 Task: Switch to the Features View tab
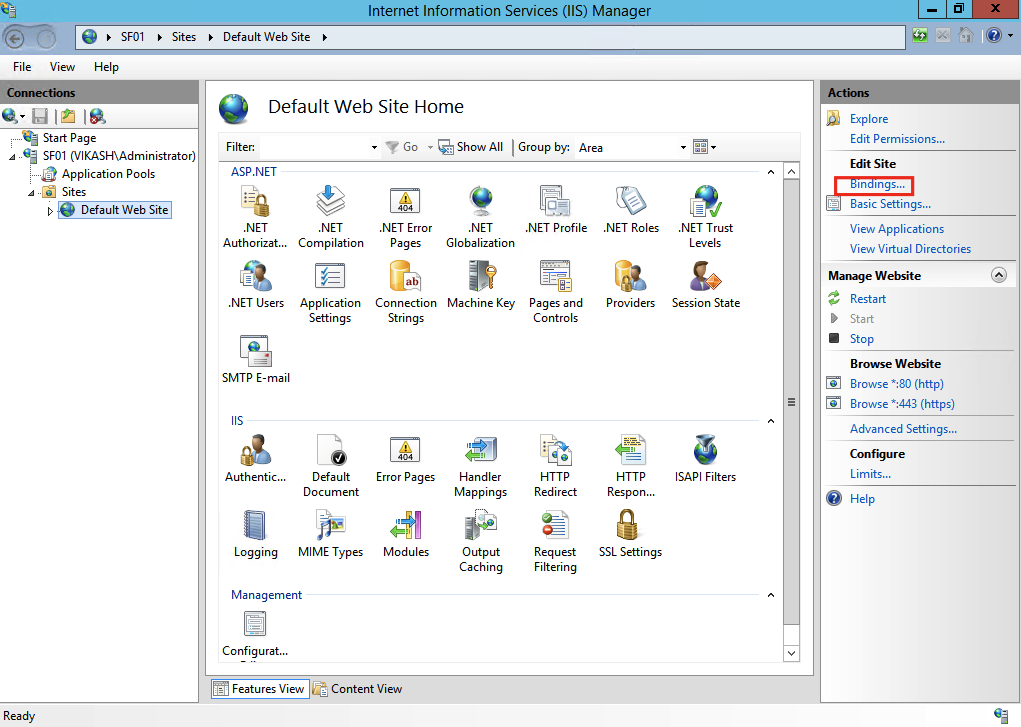[x=260, y=689]
